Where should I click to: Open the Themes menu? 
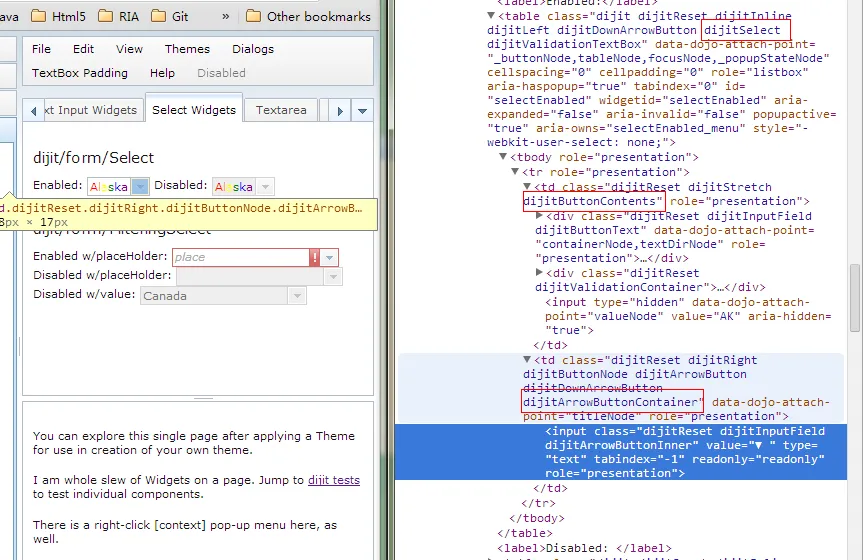tap(187, 49)
